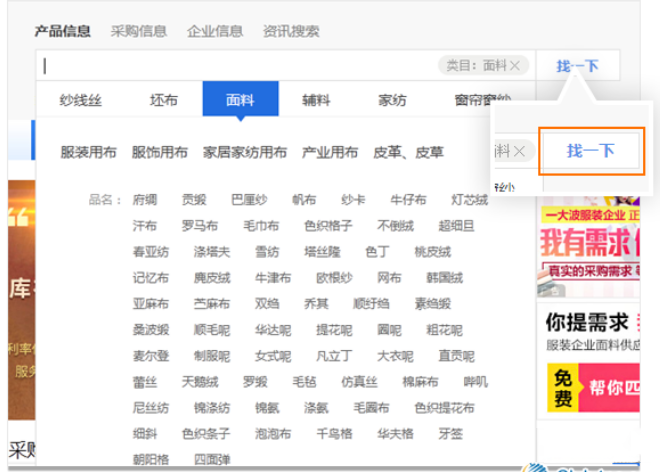The height and width of the screenshot is (472, 660).
Task: Choose 乔其 fabric name
Action: click(x=316, y=304)
